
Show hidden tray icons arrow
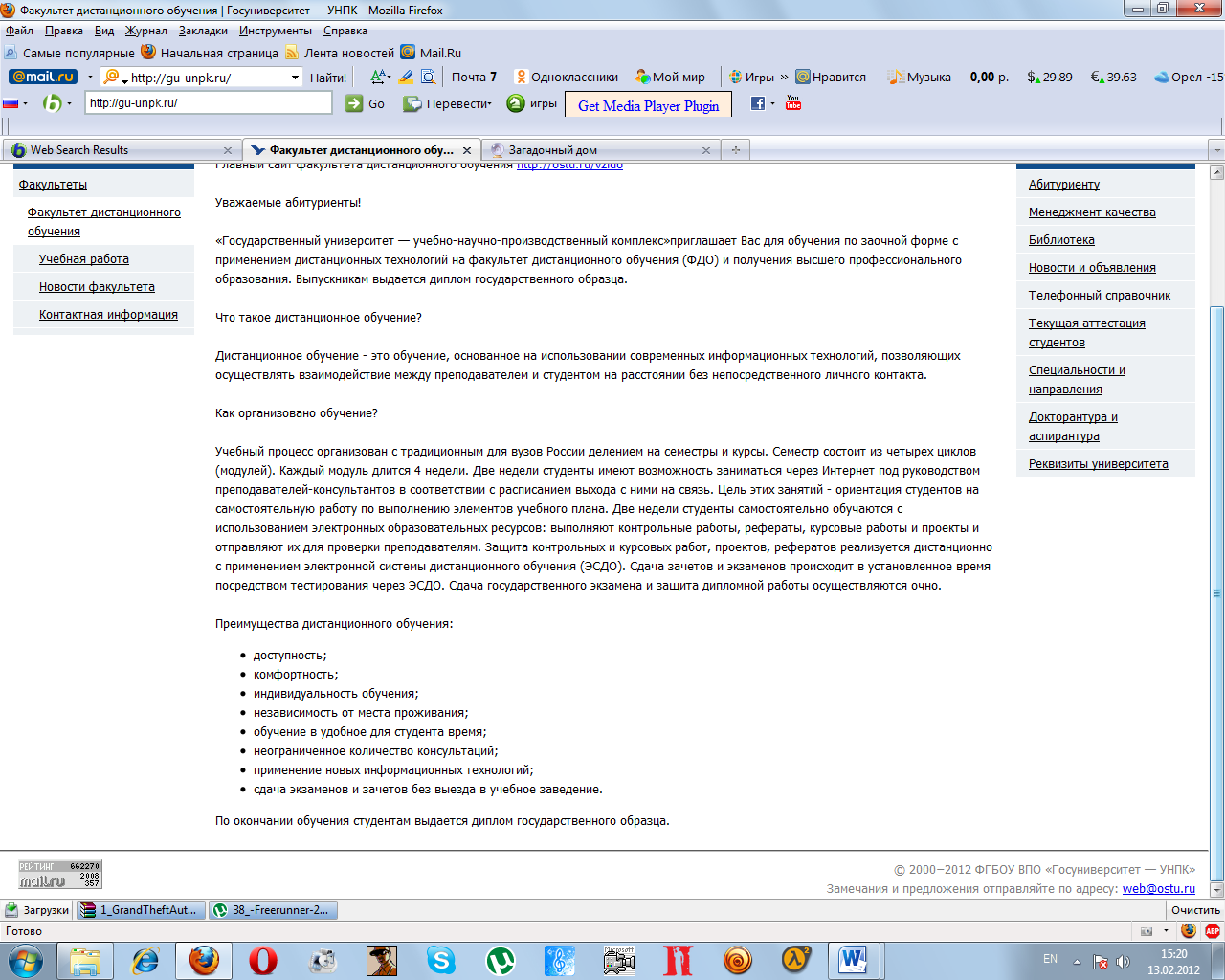1077,961
